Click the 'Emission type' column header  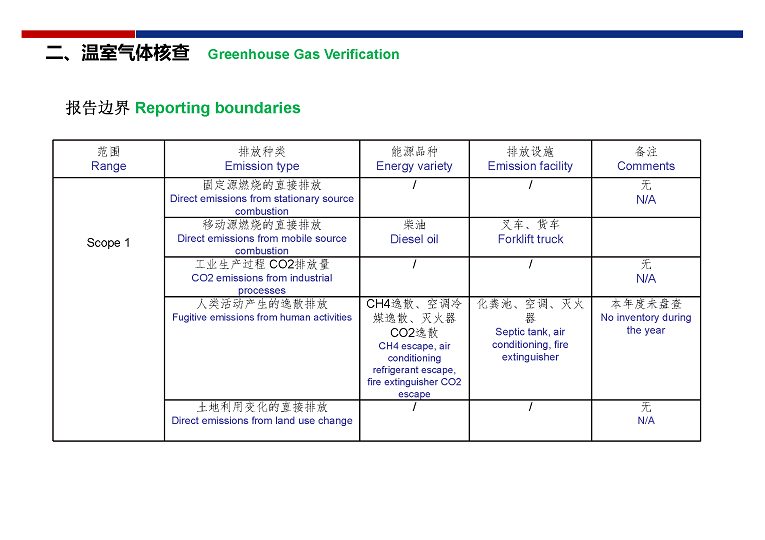click(x=262, y=166)
